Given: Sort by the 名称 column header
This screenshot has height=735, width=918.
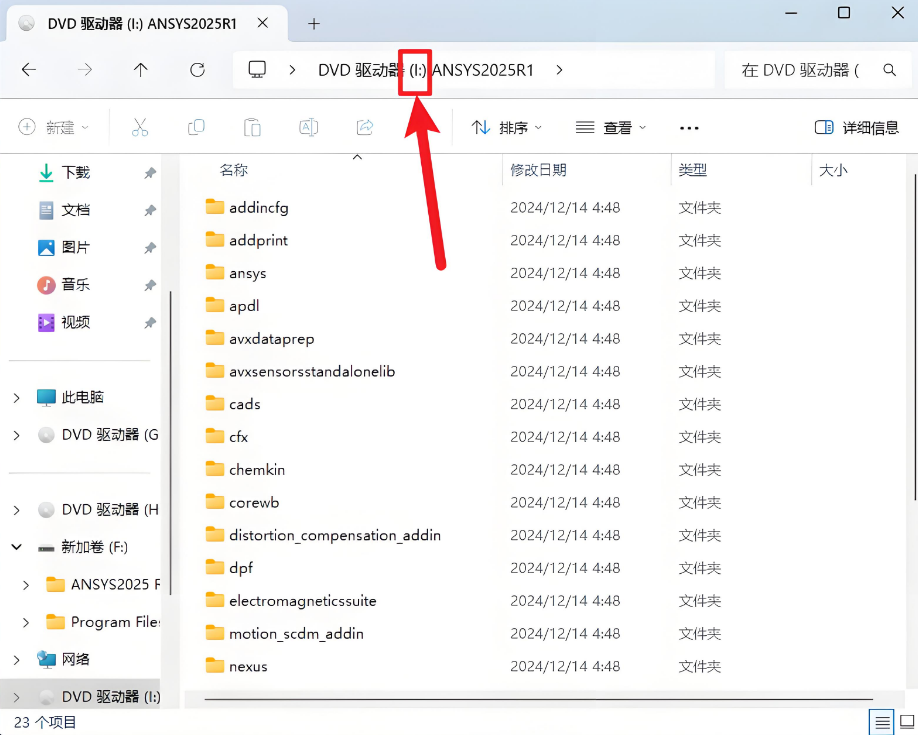Looking at the screenshot, I should coord(234,170).
